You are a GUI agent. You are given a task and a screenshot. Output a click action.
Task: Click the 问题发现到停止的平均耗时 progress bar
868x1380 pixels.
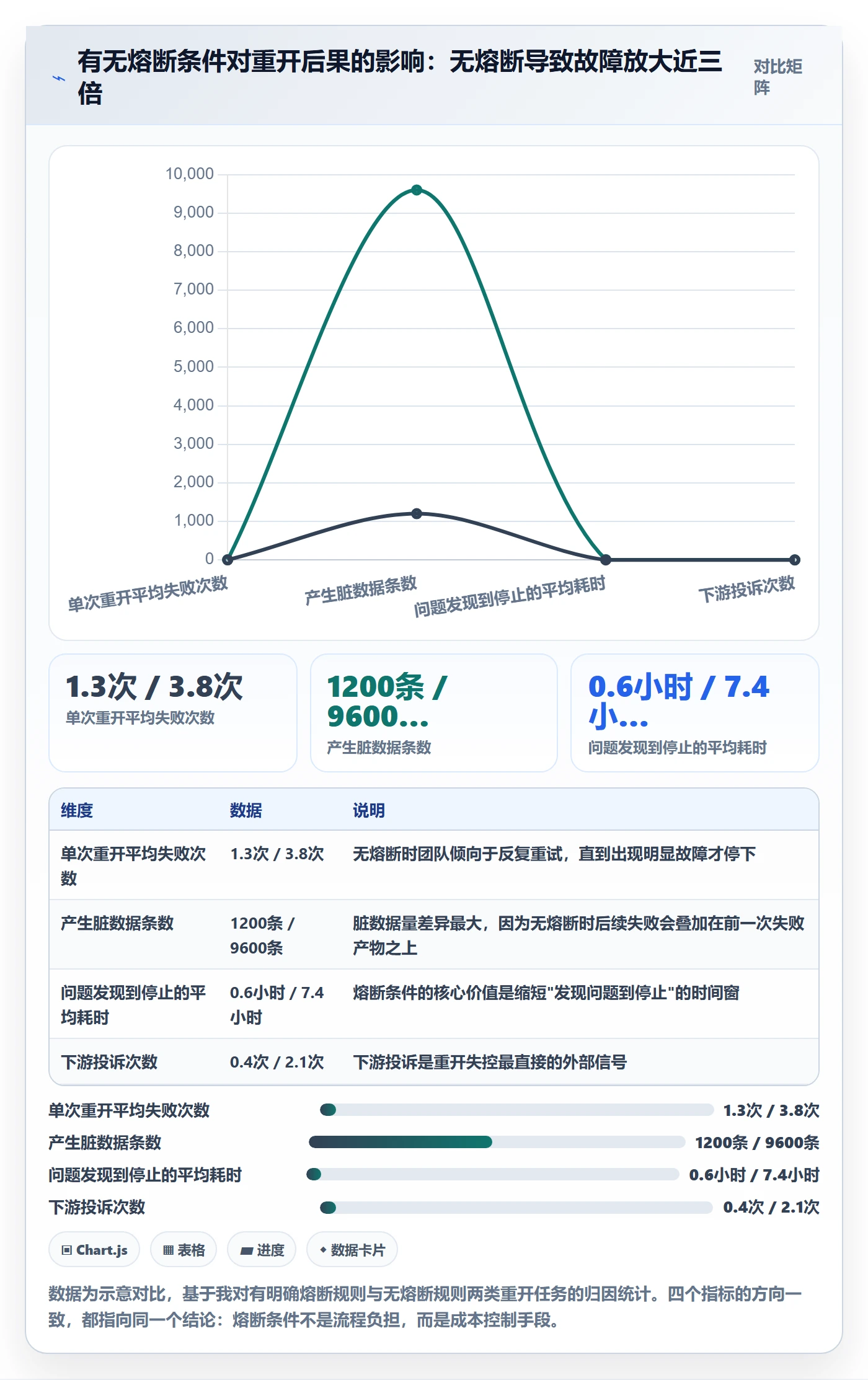pyautogui.click(x=493, y=1174)
